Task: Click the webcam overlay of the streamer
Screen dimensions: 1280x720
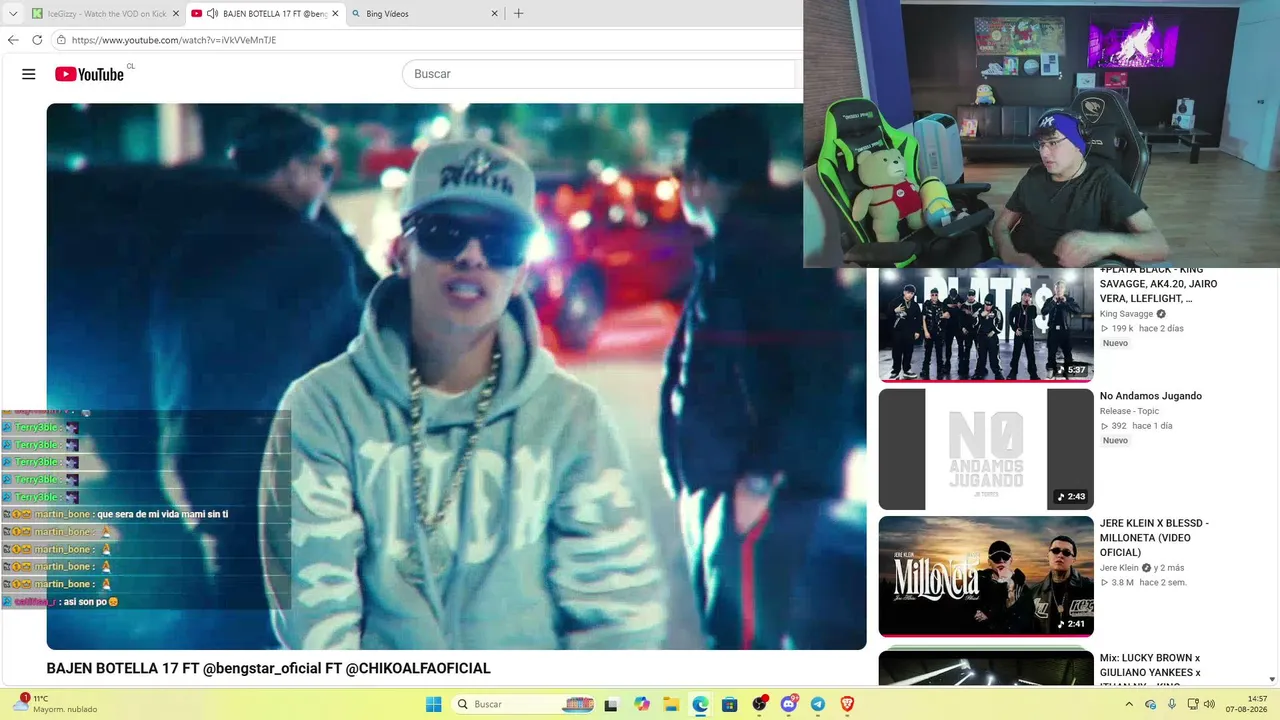Action: (1041, 134)
